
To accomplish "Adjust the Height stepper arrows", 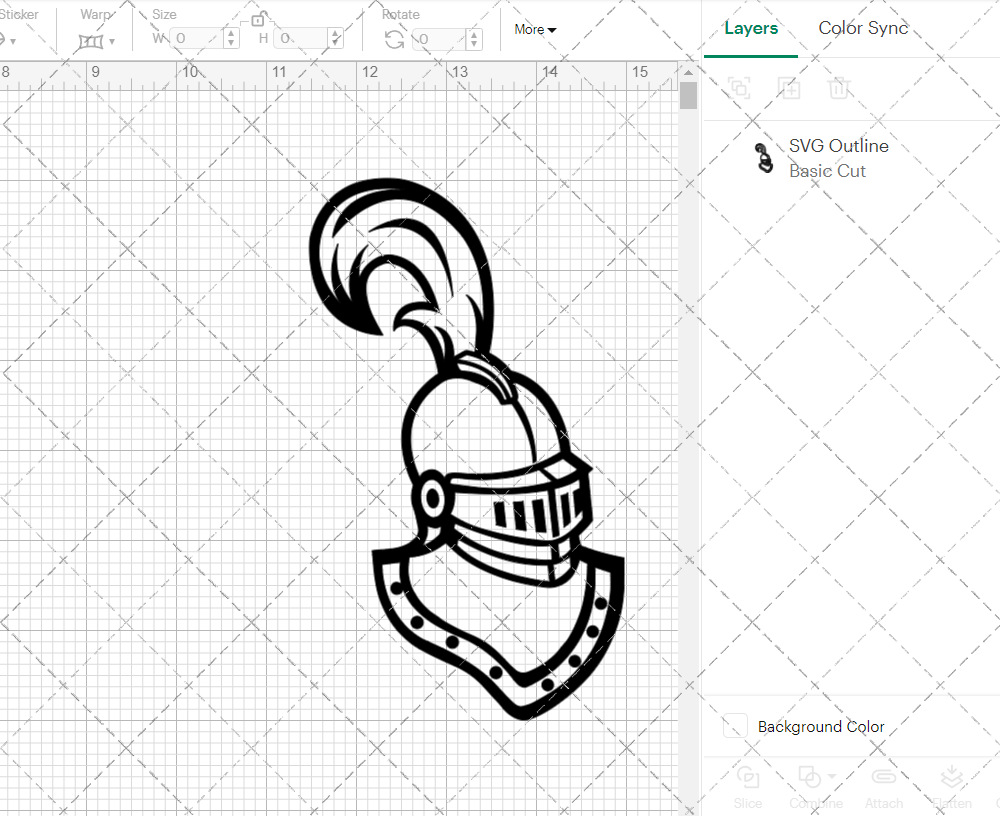I will point(336,38).
